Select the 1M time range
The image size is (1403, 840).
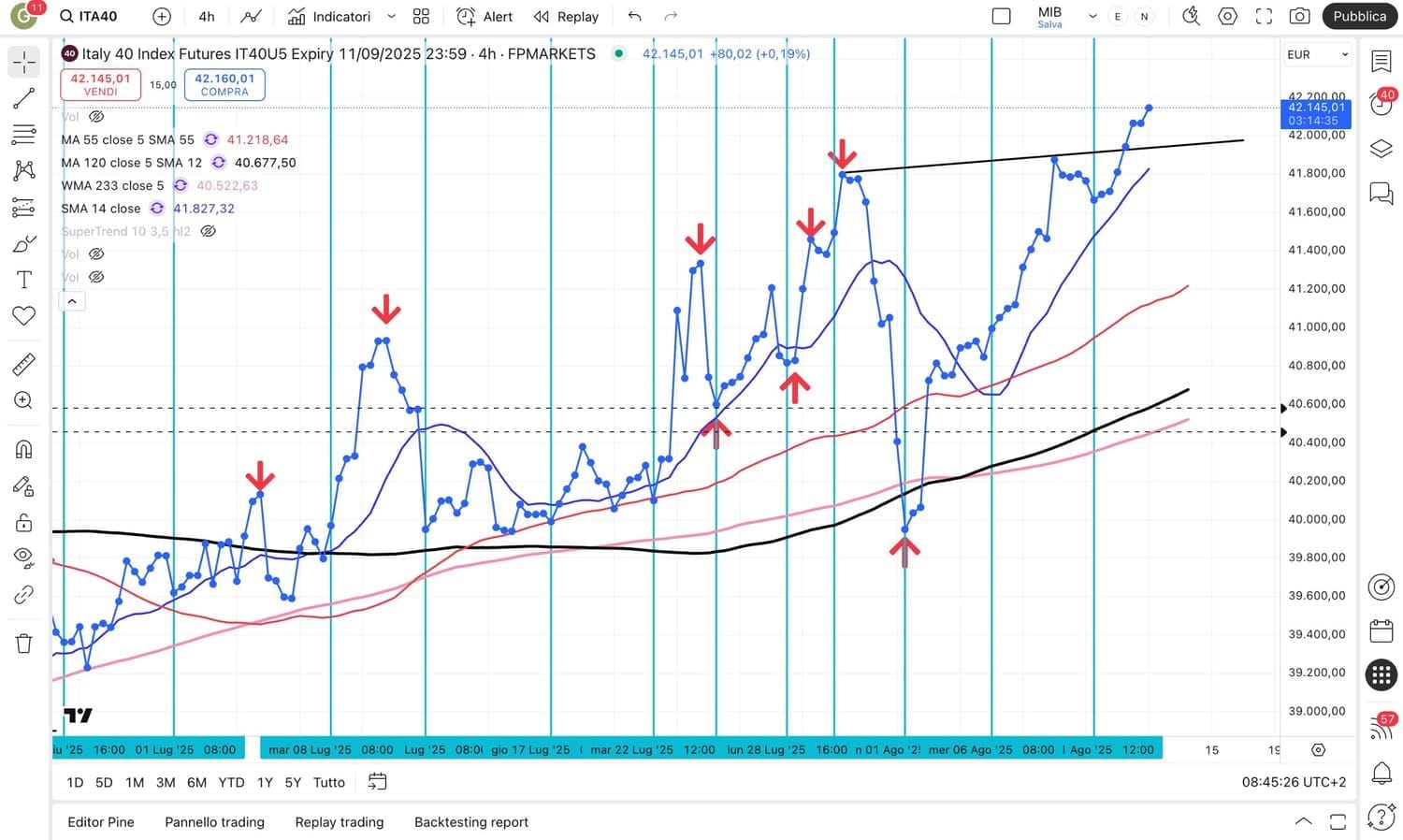click(x=135, y=782)
